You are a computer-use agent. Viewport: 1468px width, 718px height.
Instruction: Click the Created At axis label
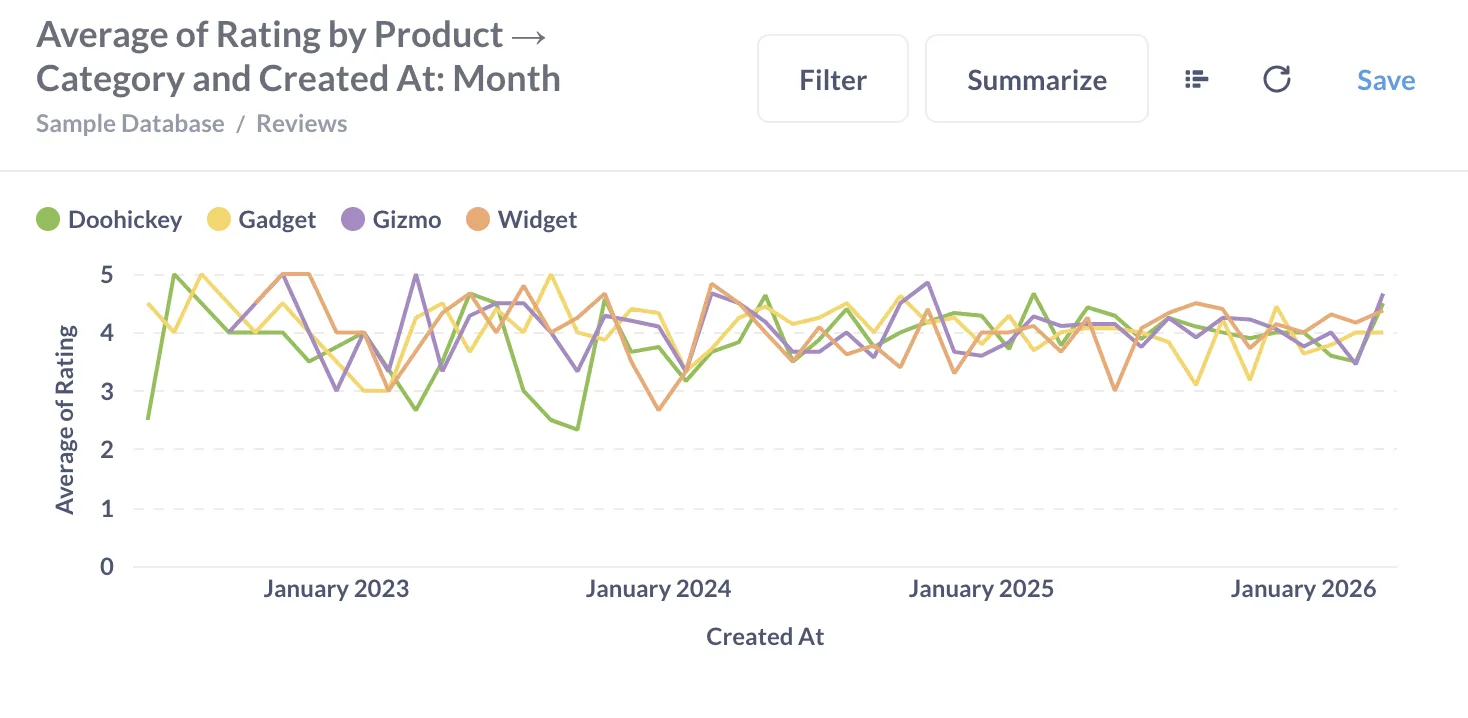click(x=765, y=636)
